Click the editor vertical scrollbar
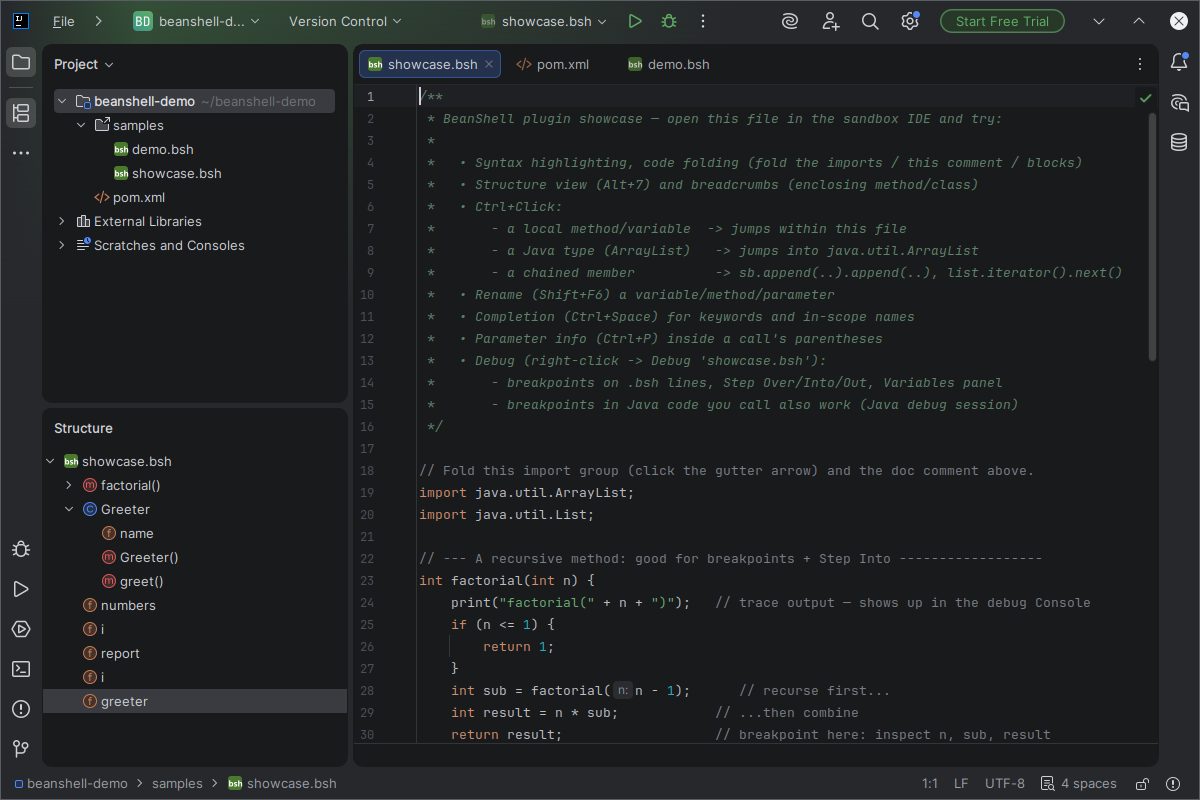The image size is (1200, 800). click(1152, 235)
